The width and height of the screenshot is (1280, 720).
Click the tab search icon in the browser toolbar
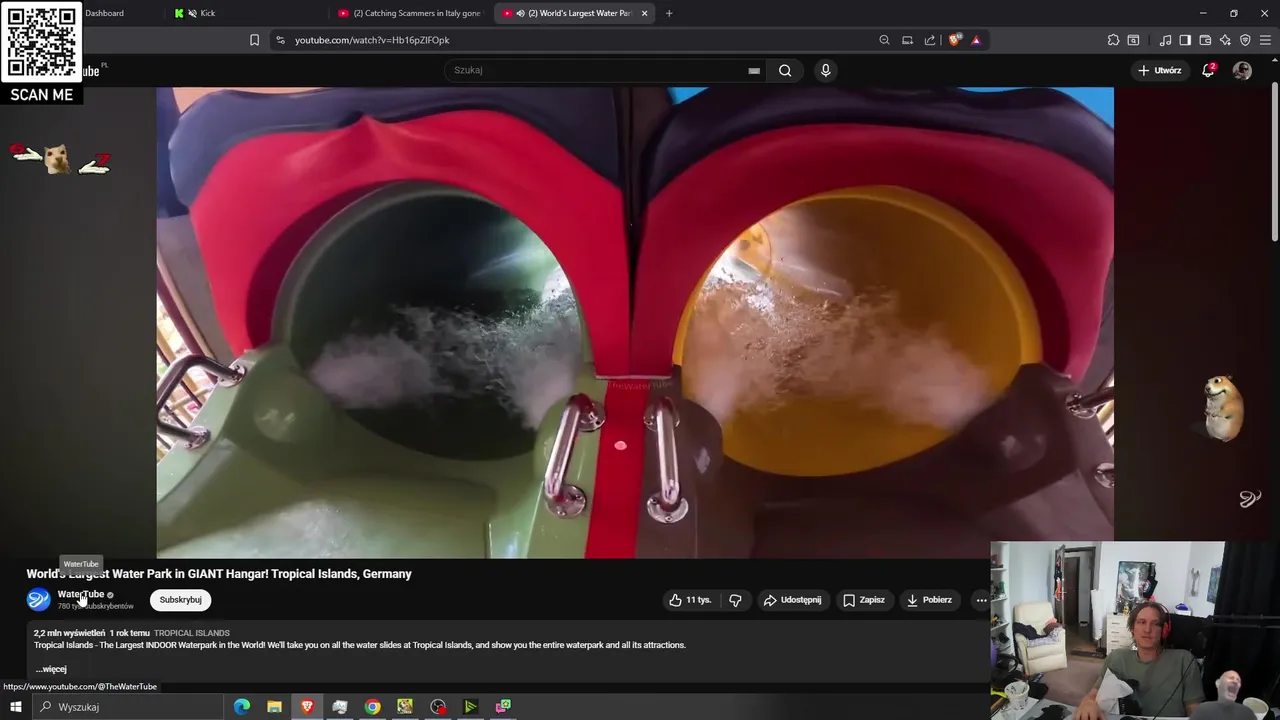click(x=1133, y=40)
